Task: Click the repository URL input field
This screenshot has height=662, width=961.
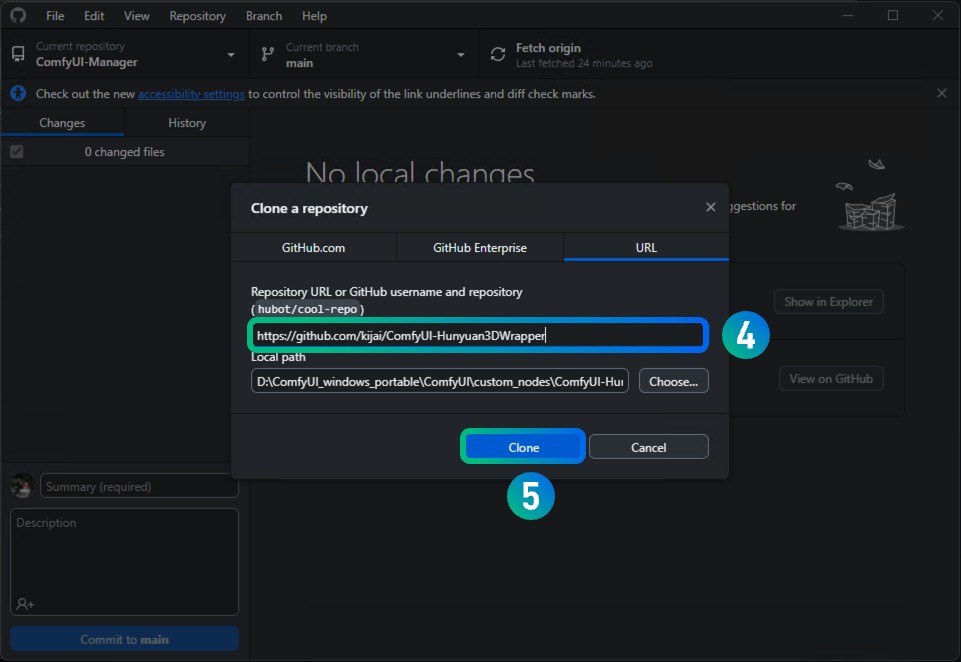Action: 478,335
